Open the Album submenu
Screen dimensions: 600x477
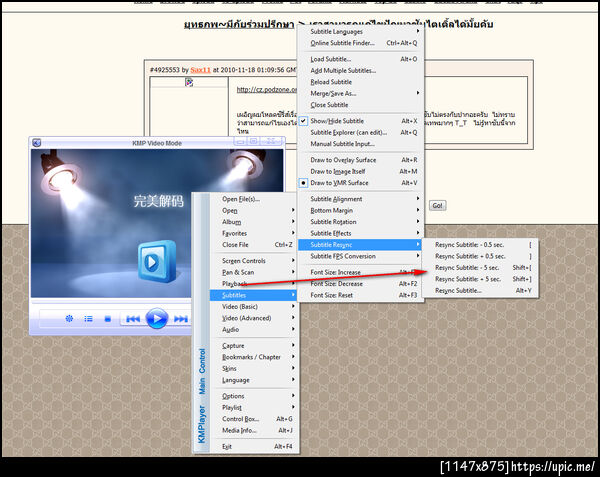[x=253, y=222]
